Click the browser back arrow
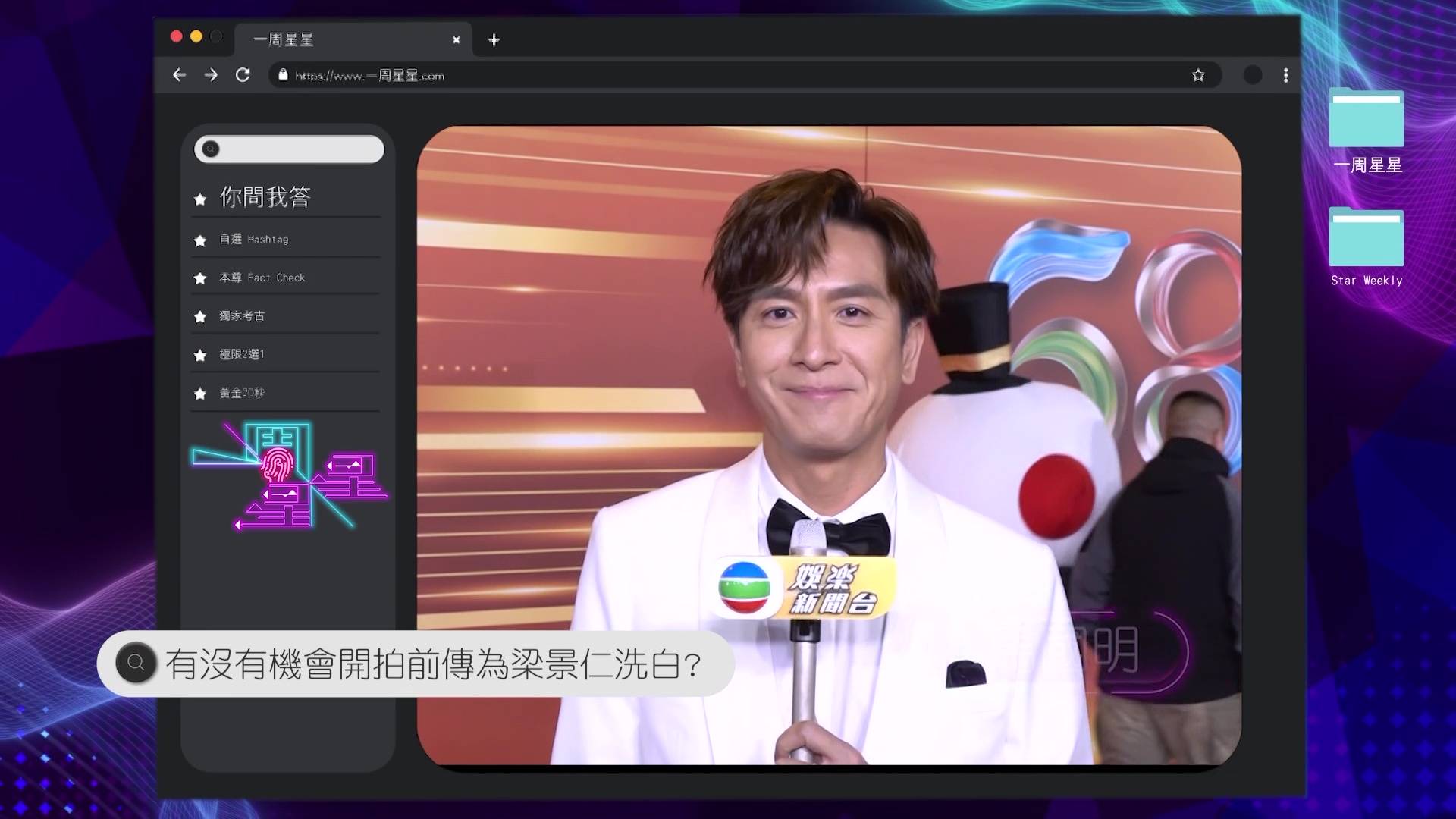 point(180,75)
